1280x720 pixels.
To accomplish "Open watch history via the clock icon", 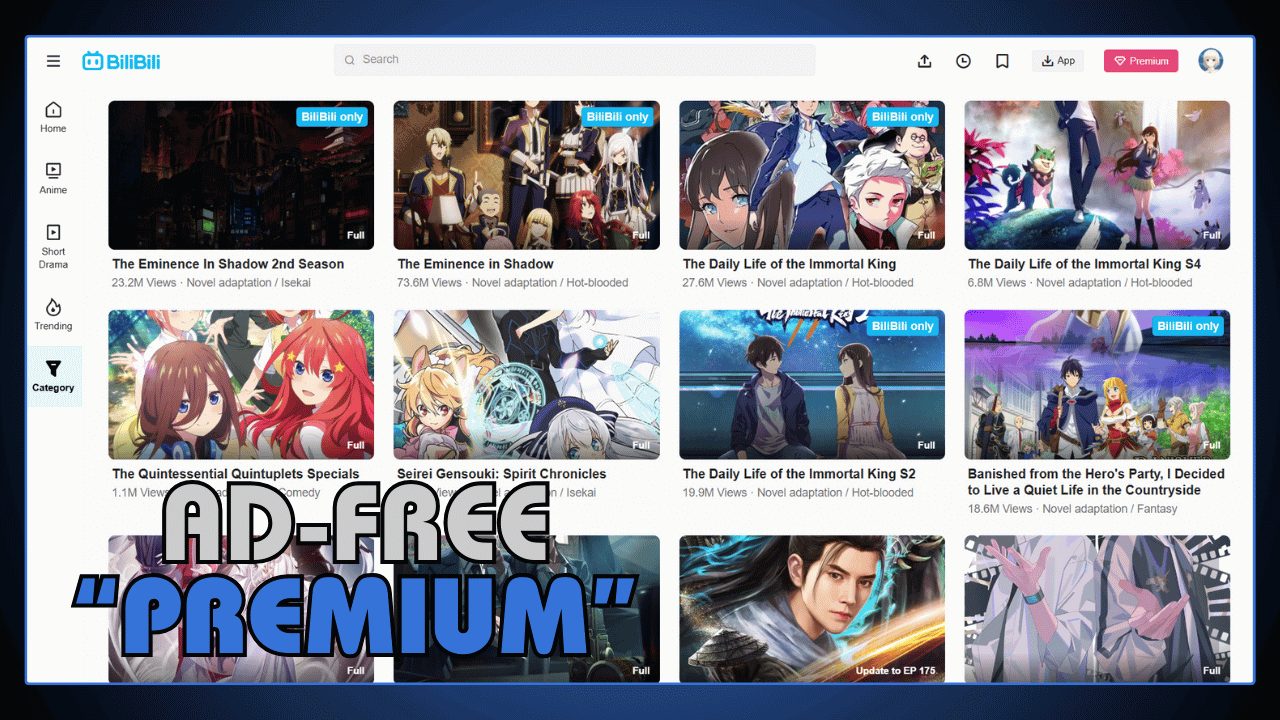I will [x=963, y=60].
